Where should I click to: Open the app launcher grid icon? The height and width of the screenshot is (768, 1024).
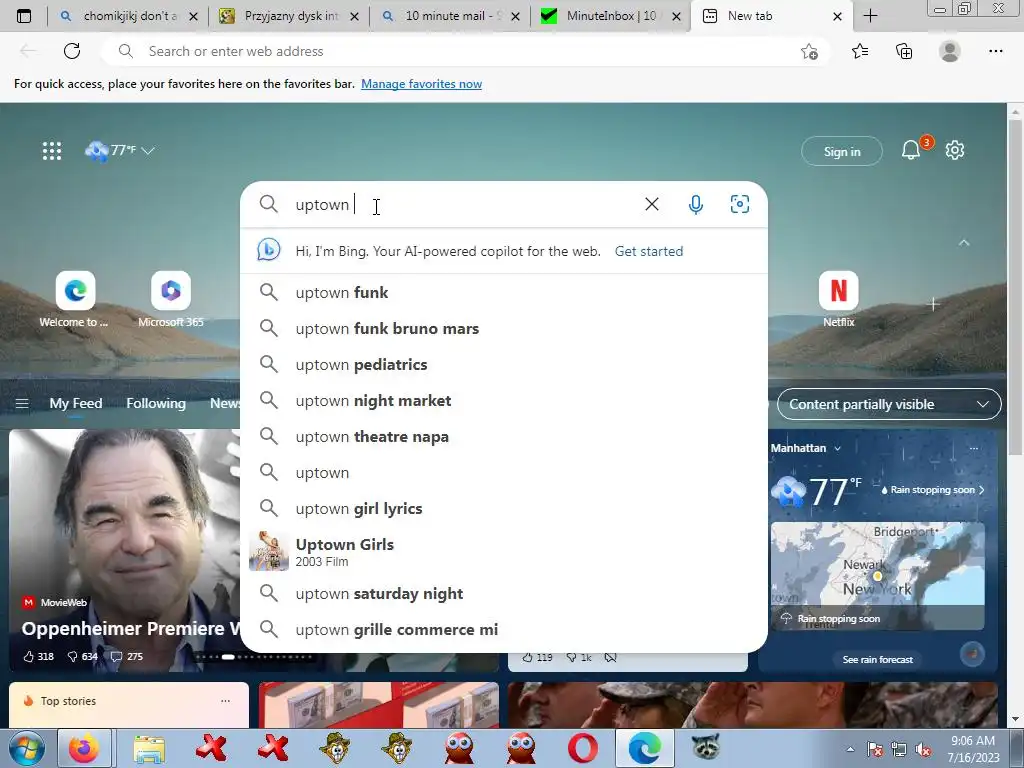click(52, 151)
